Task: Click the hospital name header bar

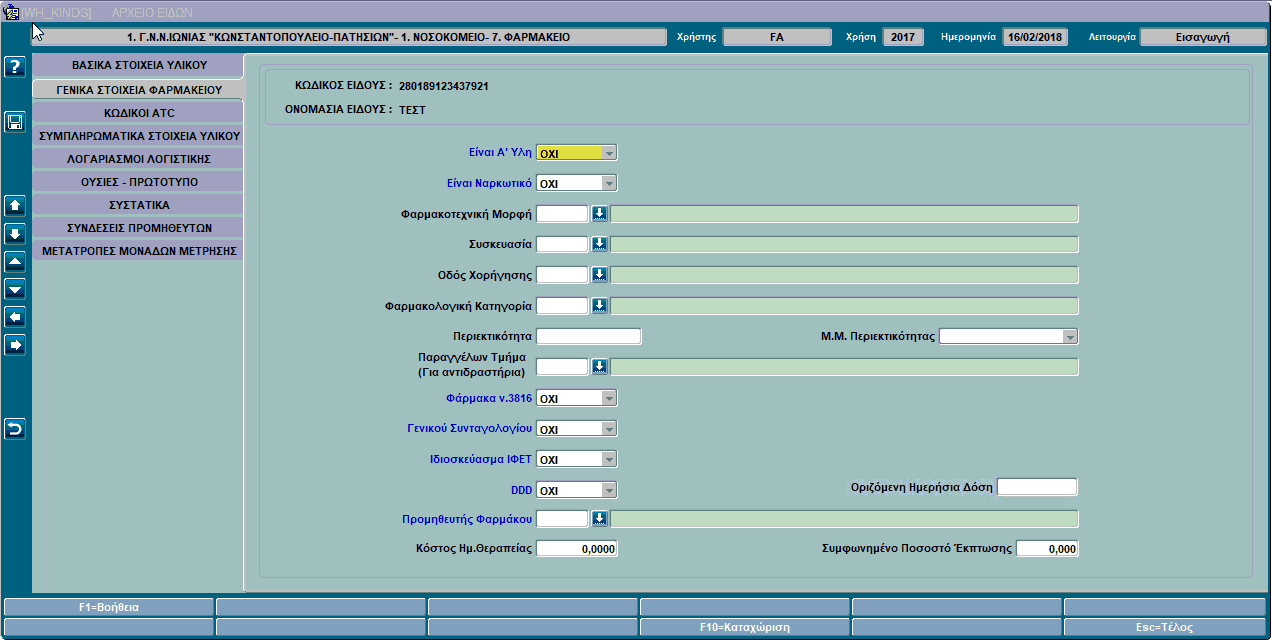Action: 349,37
